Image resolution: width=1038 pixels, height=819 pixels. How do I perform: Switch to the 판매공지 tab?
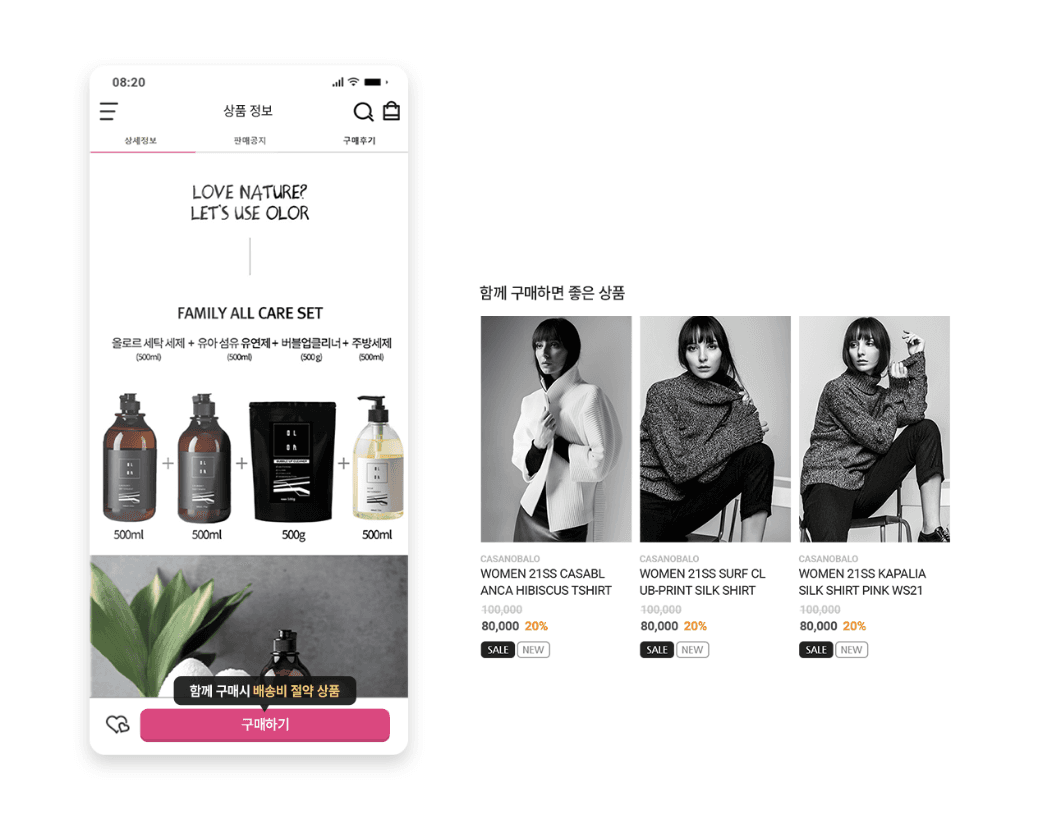(250, 140)
